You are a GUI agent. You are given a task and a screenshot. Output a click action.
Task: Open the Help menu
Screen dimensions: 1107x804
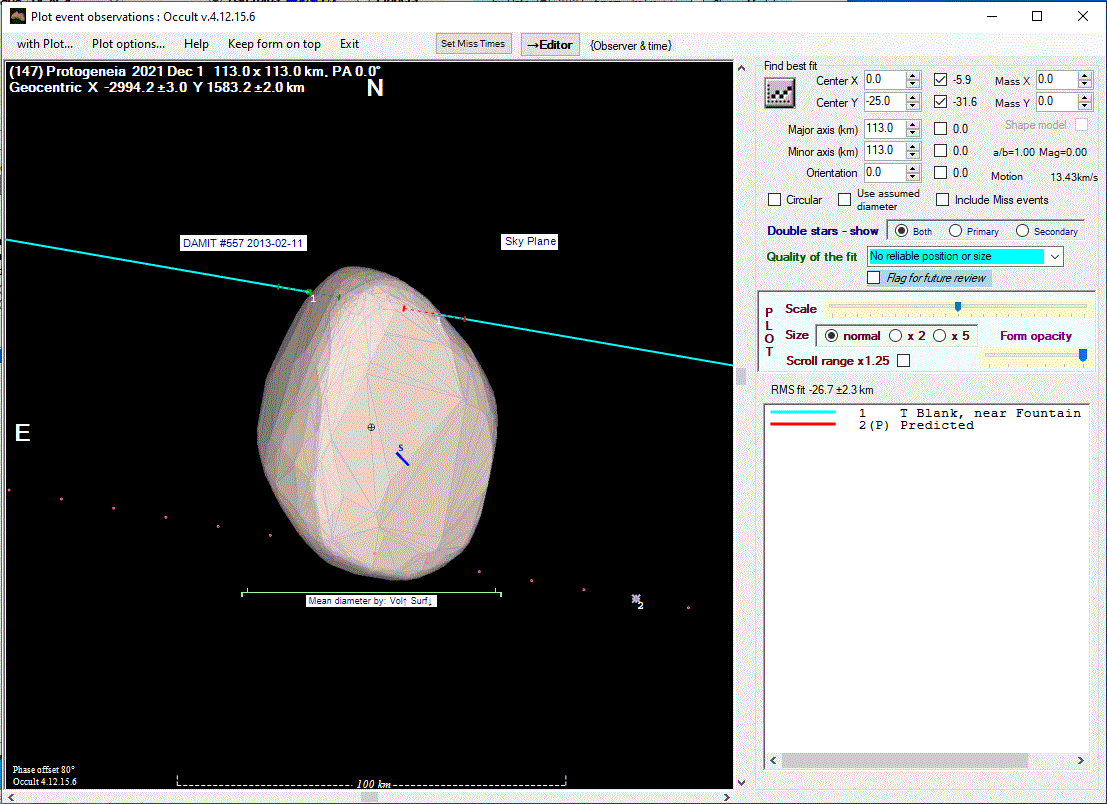[196, 44]
